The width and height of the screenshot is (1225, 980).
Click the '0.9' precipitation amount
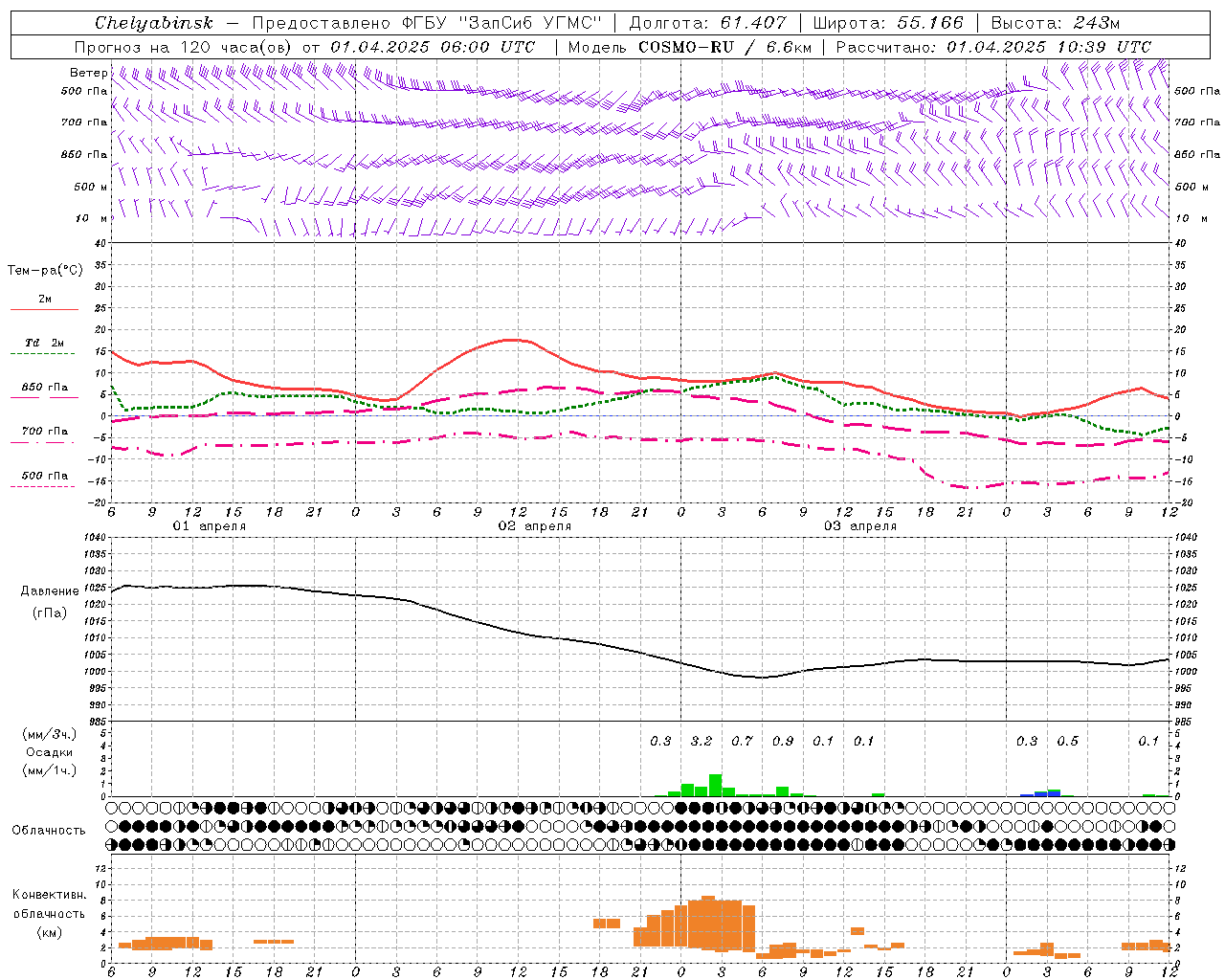click(x=783, y=741)
